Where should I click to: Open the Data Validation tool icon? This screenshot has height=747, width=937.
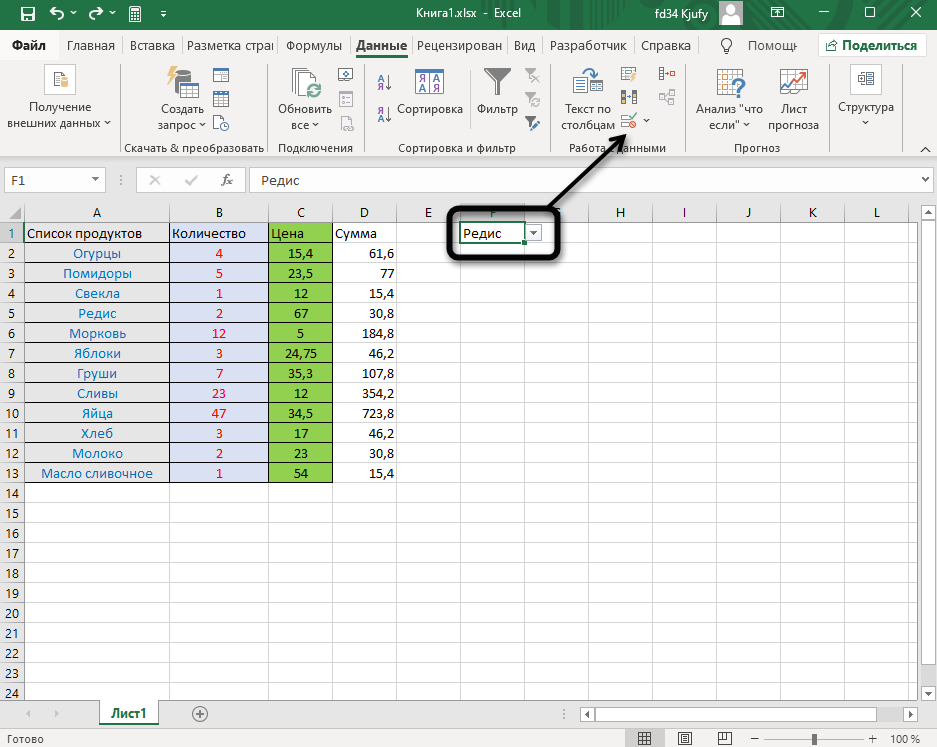click(x=629, y=121)
